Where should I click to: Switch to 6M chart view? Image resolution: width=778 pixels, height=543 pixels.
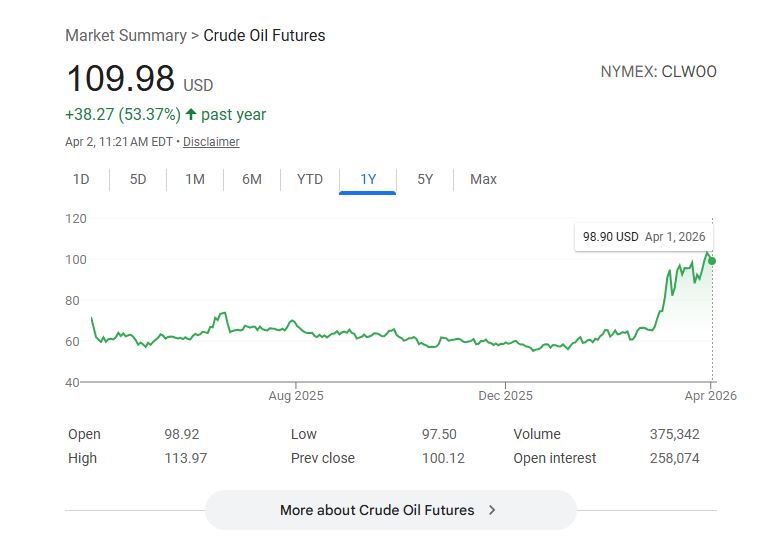click(252, 179)
